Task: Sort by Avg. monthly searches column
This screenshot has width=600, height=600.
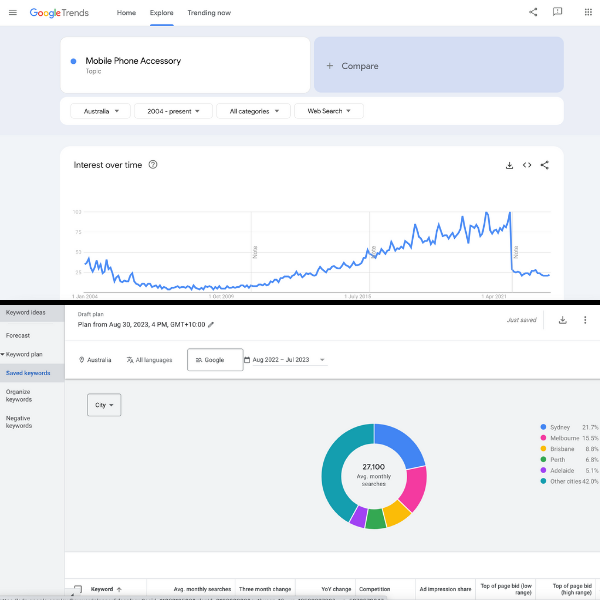Action: [202, 589]
